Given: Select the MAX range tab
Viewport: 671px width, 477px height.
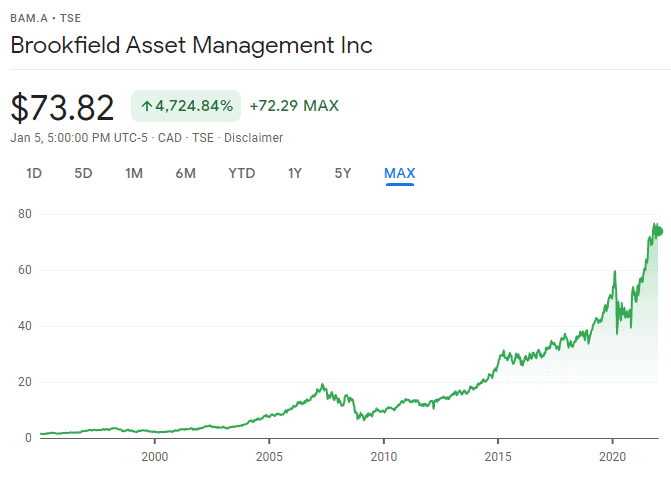Looking at the screenshot, I should click(400, 173).
